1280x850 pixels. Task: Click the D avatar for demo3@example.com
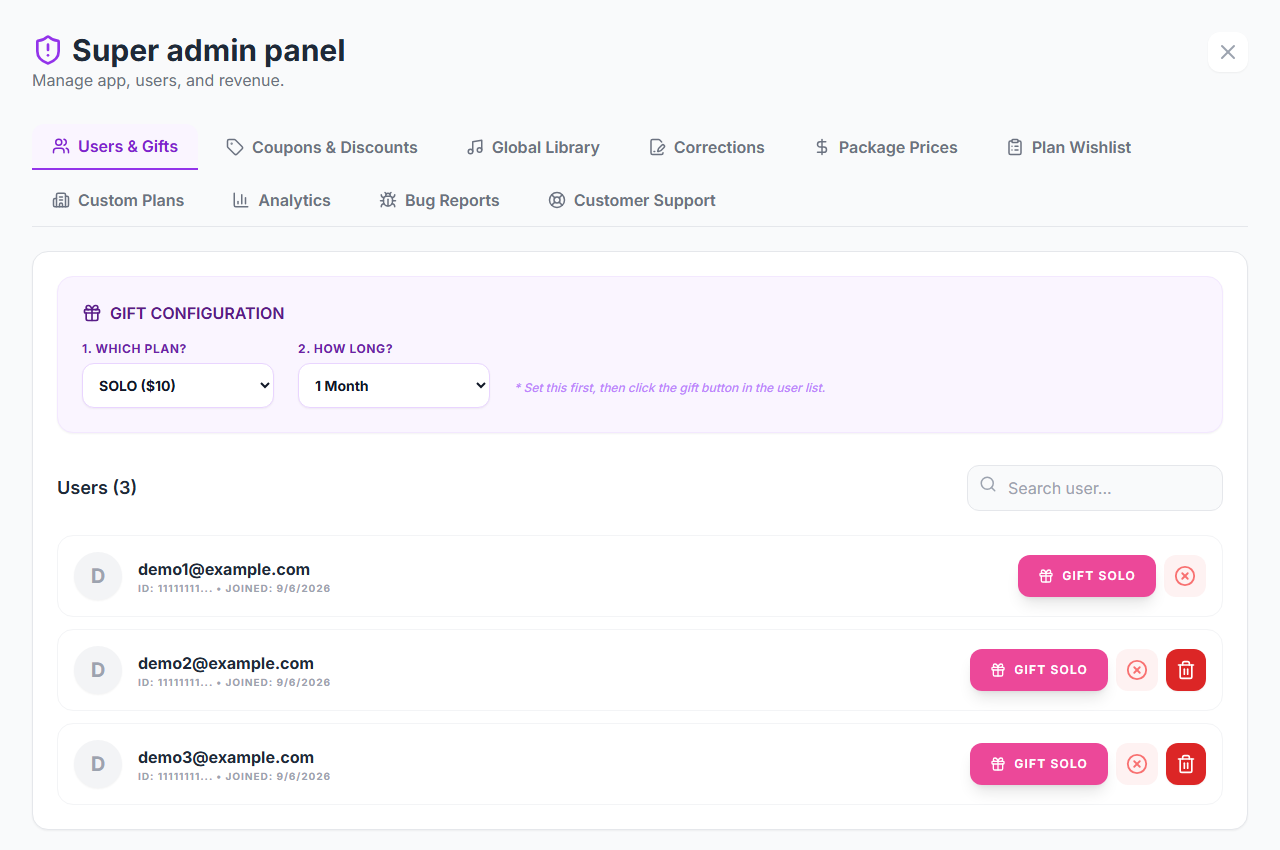(98, 764)
